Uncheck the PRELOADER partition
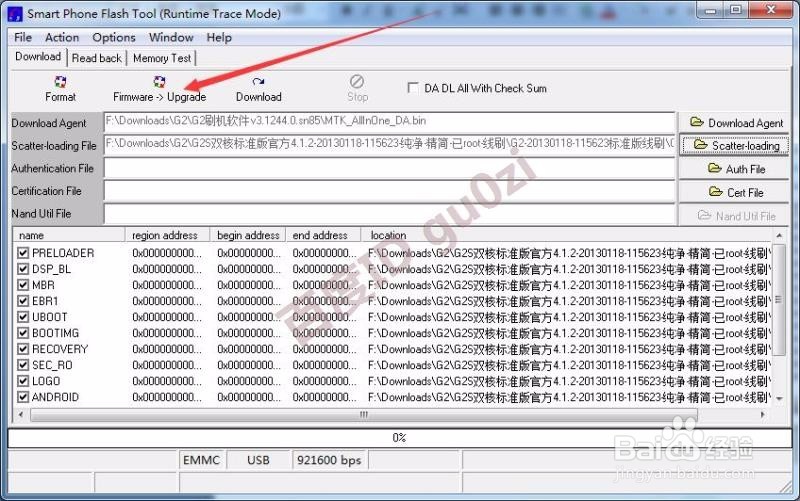800x501 pixels. point(22,253)
